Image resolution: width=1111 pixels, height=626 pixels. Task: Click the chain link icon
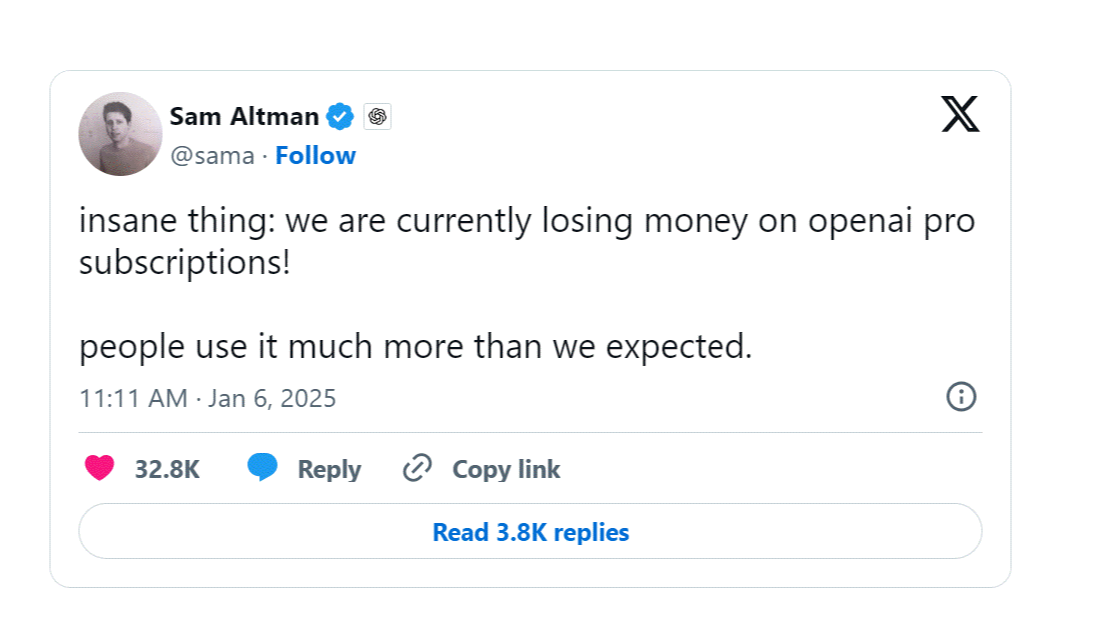click(x=416, y=468)
